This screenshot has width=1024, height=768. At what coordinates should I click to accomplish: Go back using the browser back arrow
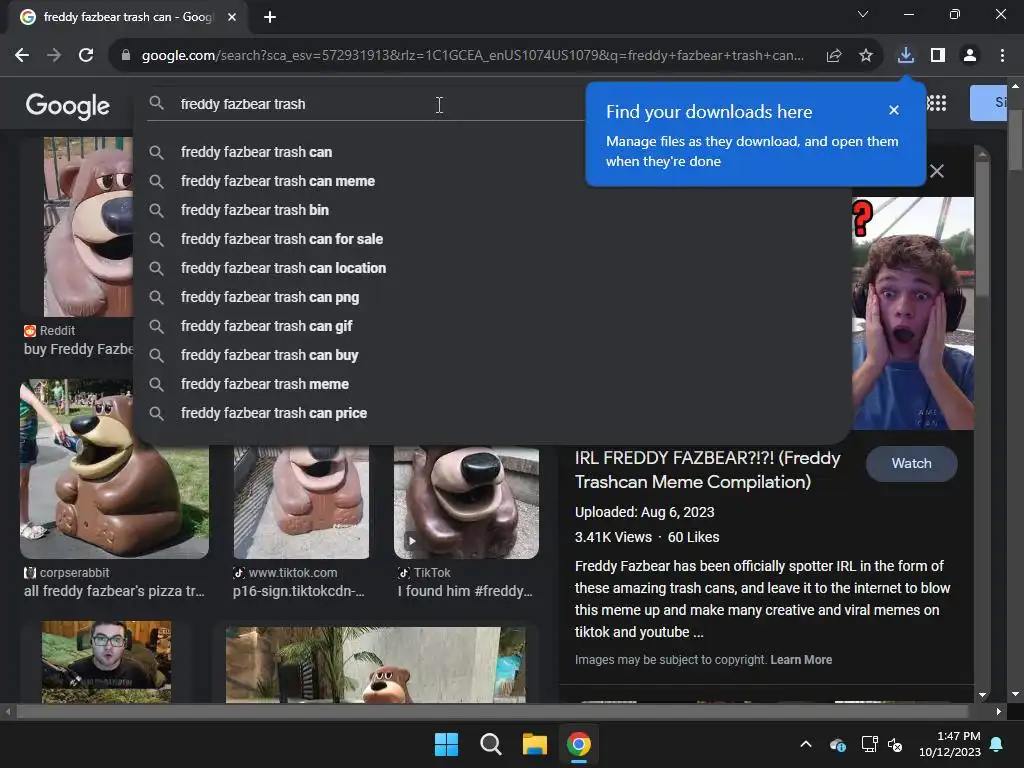click(22, 56)
